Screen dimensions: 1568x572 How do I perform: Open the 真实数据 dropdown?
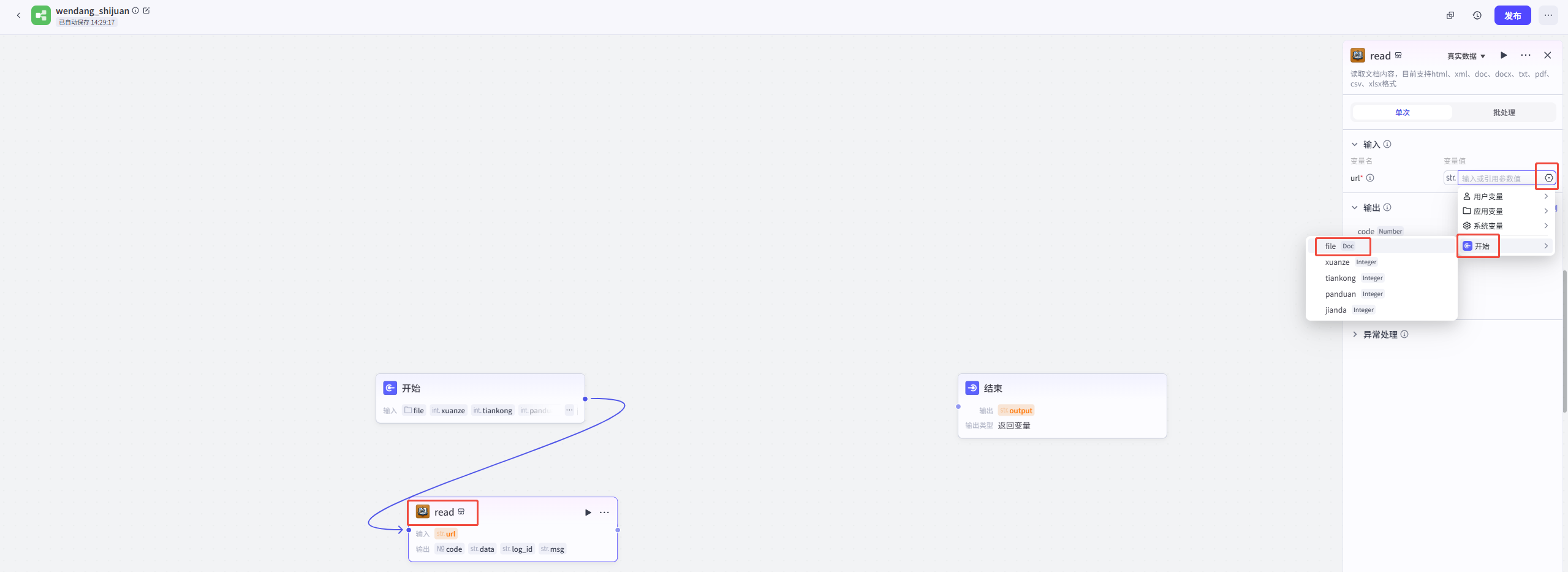pyautogui.click(x=1466, y=56)
